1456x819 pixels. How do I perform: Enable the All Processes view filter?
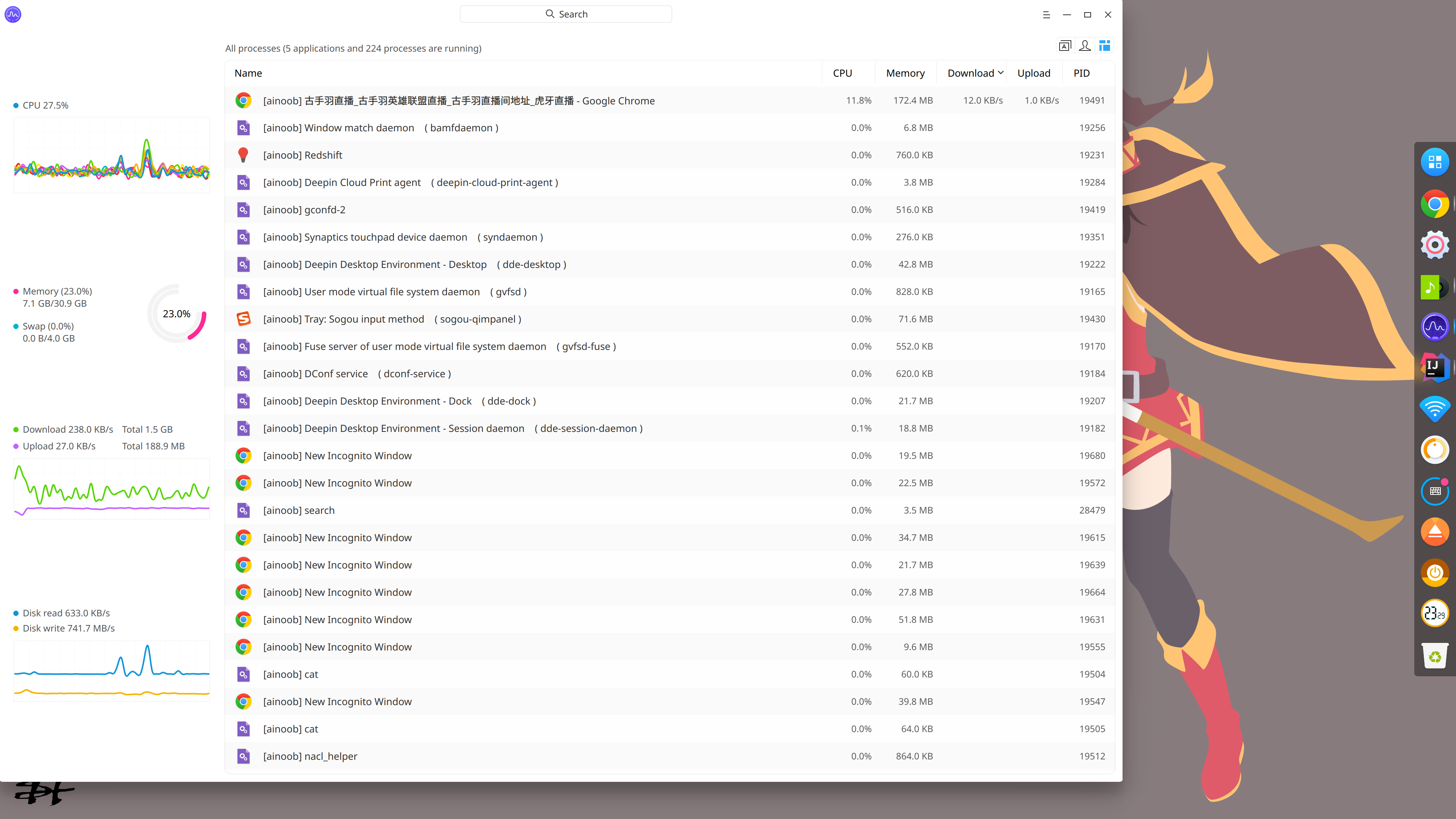(x=1104, y=45)
